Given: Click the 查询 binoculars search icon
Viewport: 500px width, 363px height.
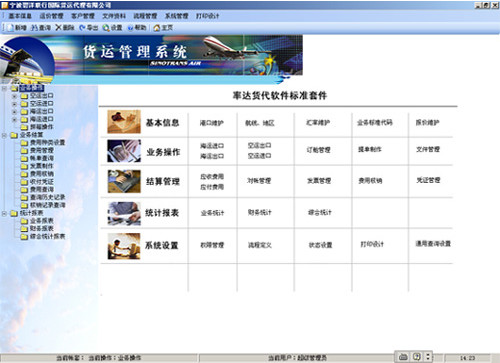Looking at the screenshot, I should click(34, 28).
